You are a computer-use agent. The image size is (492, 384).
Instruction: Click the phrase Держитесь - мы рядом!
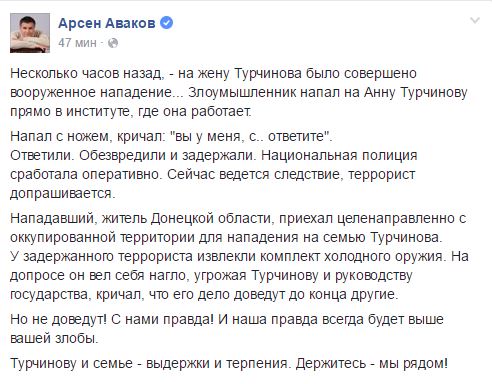tap(372, 363)
